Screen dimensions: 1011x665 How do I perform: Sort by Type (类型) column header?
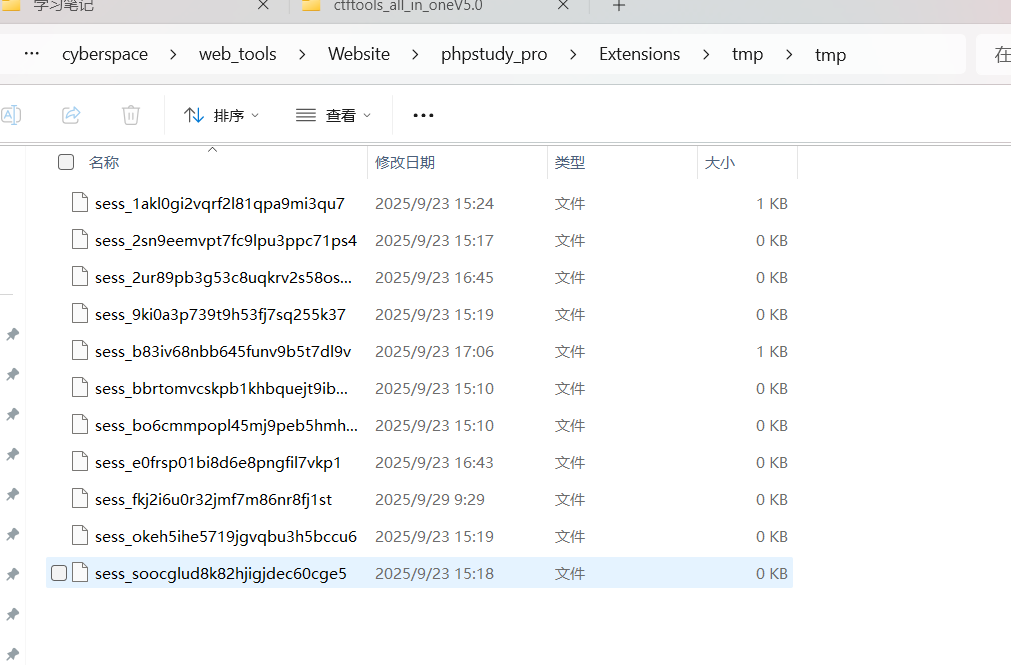click(x=570, y=163)
